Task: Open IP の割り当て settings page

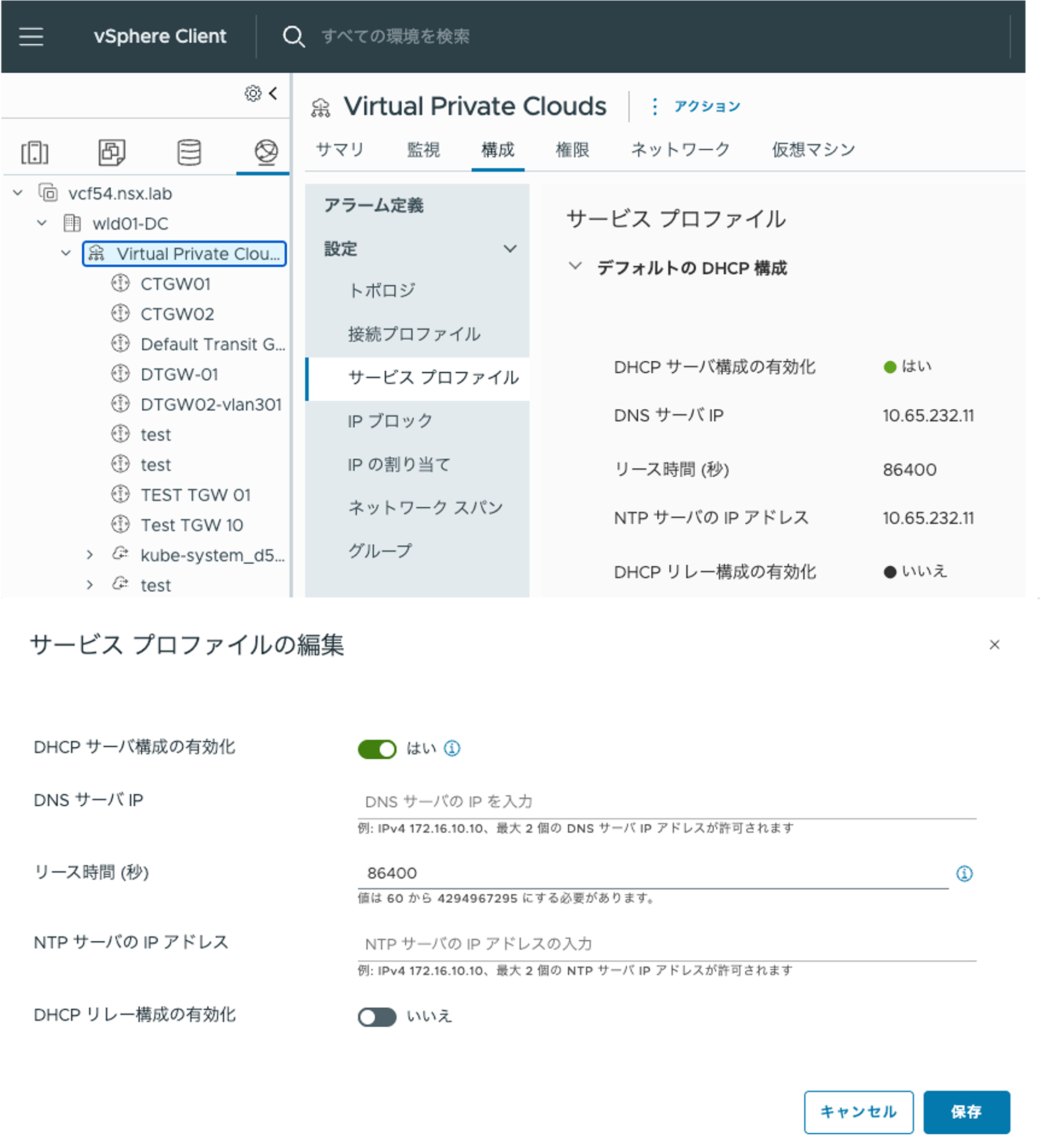Action: pos(399,465)
